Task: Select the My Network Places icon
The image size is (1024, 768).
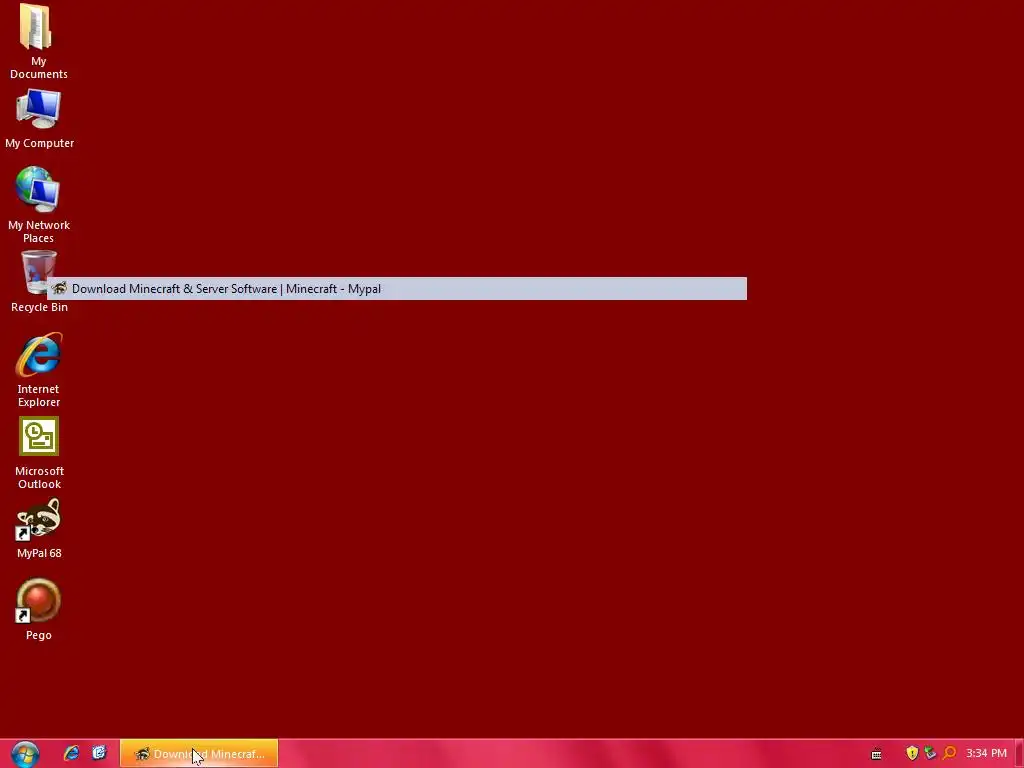Action: (38, 189)
